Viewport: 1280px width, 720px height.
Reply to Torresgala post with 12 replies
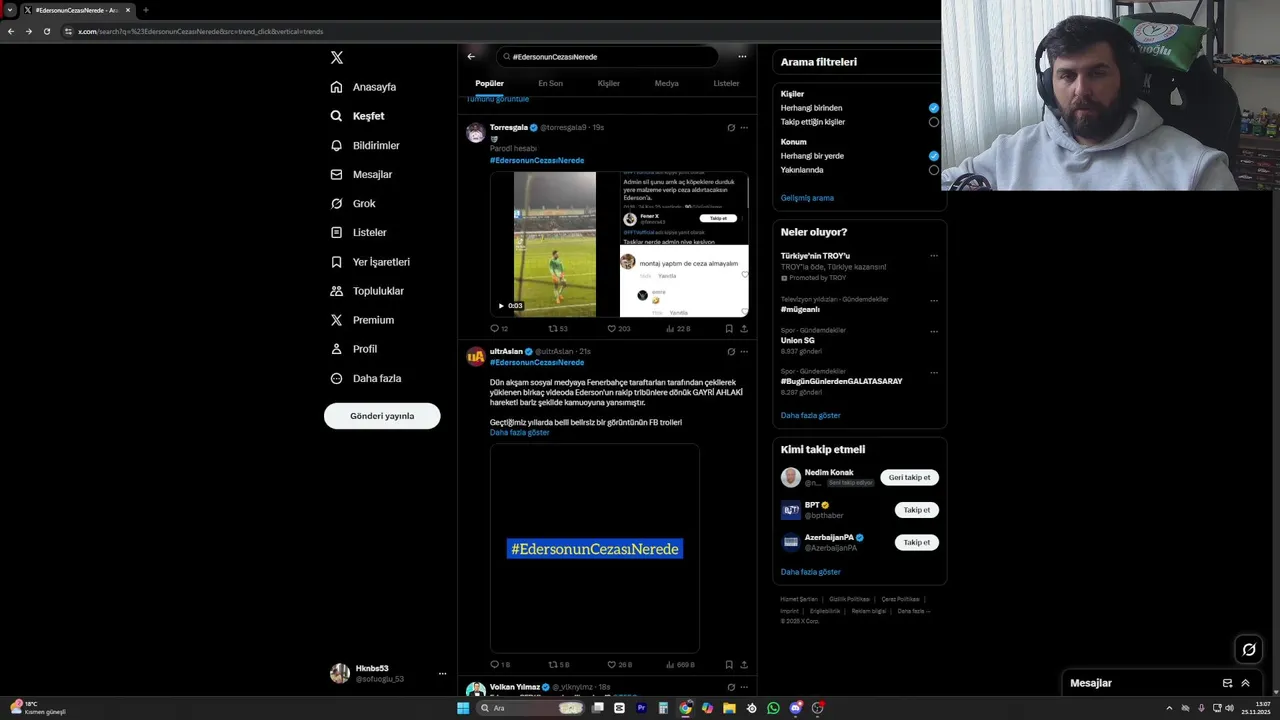pyautogui.click(x=499, y=329)
